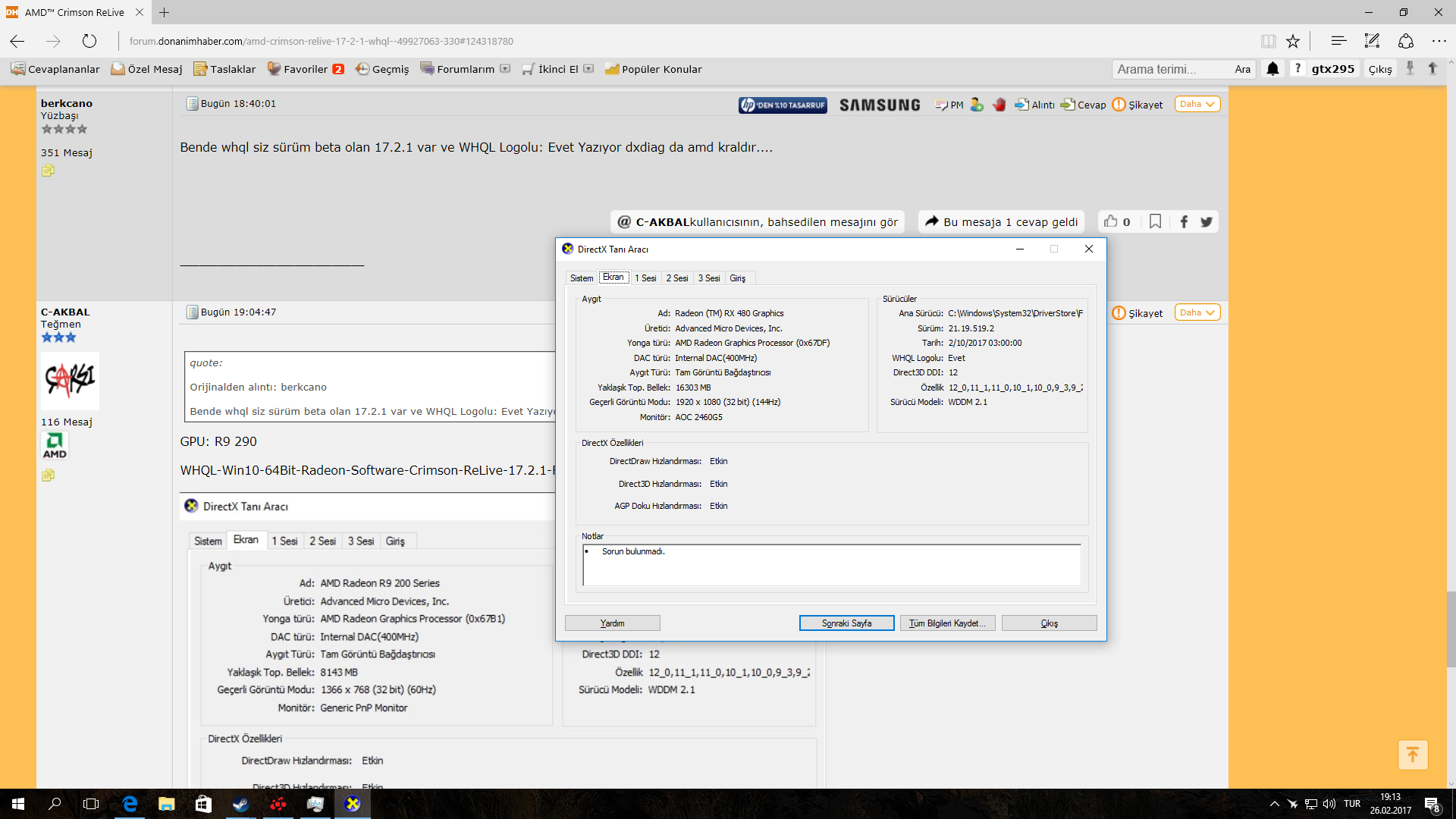Screen dimensions: 1456x819
Task: Open the reading view book icon
Action: 1268,41
